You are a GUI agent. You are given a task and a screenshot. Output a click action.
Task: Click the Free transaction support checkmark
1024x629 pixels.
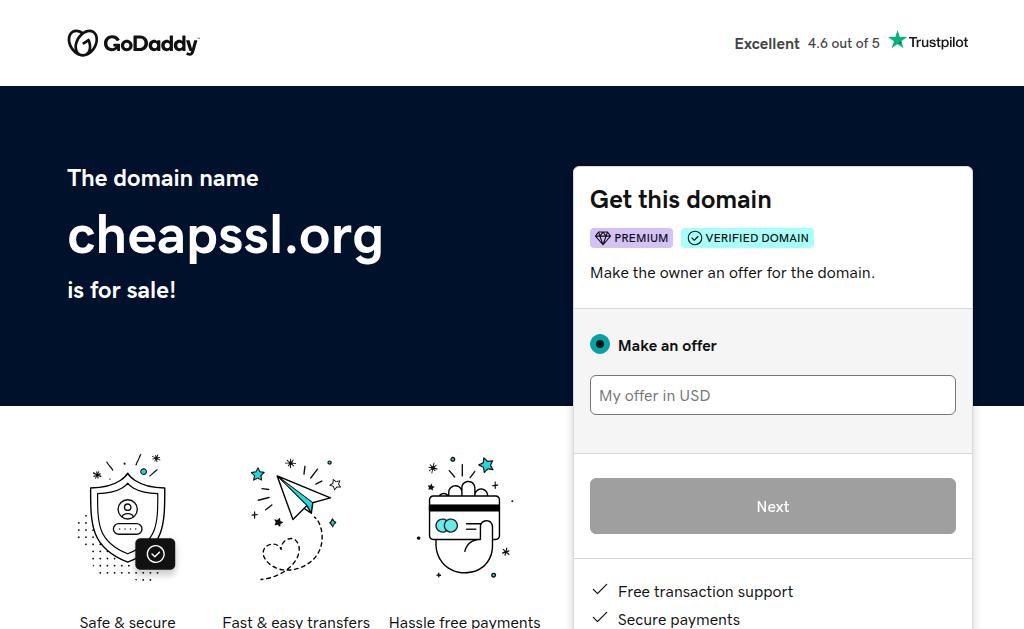600,591
